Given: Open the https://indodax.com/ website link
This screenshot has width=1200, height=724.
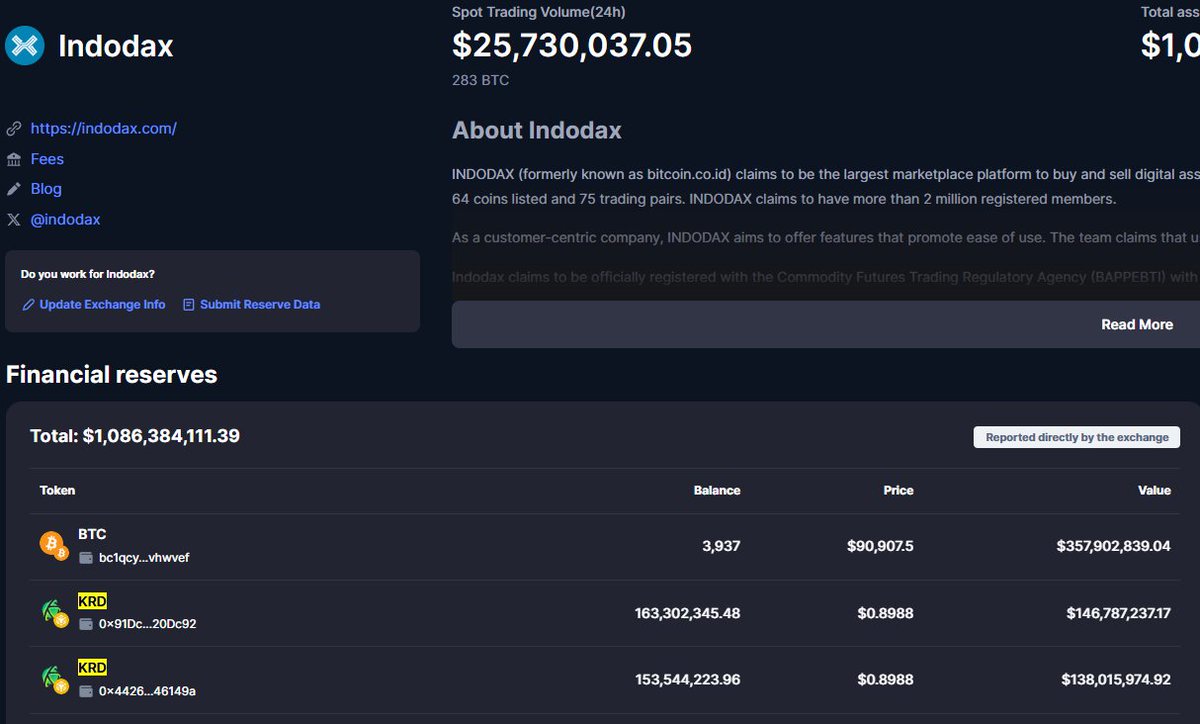Looking at the screenshot, I should [104, 128].
